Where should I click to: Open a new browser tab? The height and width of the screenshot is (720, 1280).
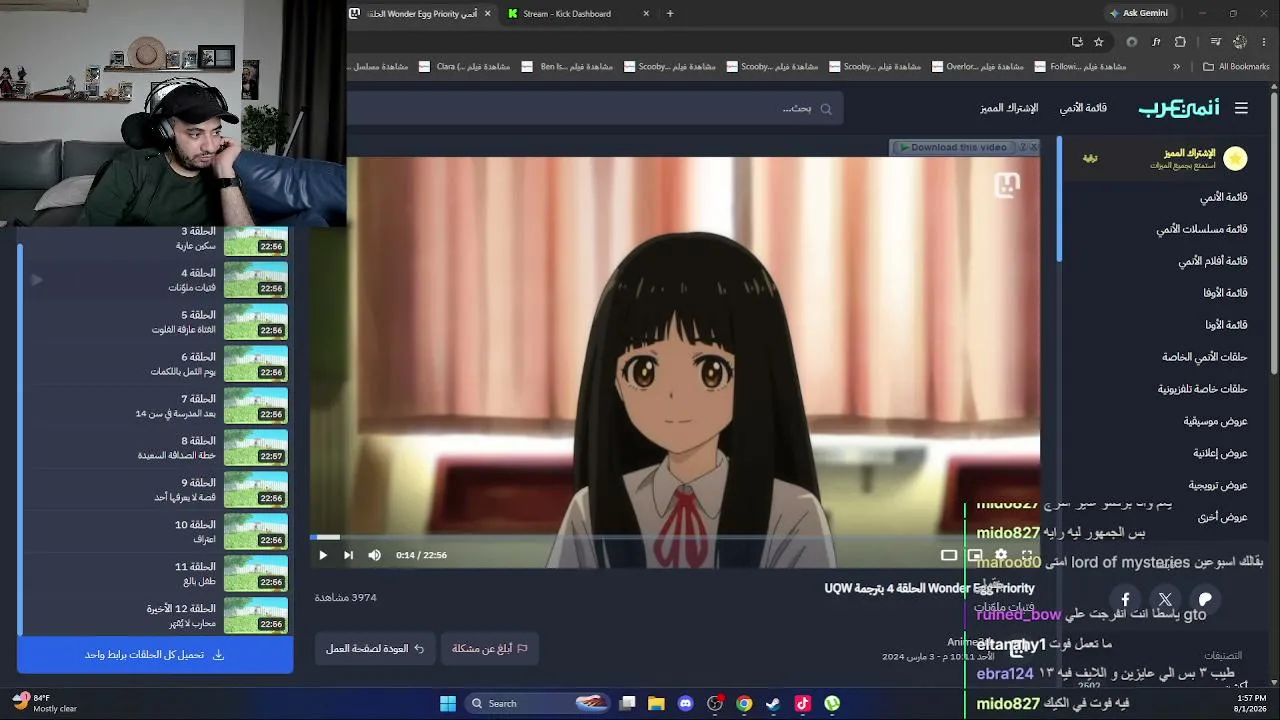pyautogui.click(x=670, y=14)
